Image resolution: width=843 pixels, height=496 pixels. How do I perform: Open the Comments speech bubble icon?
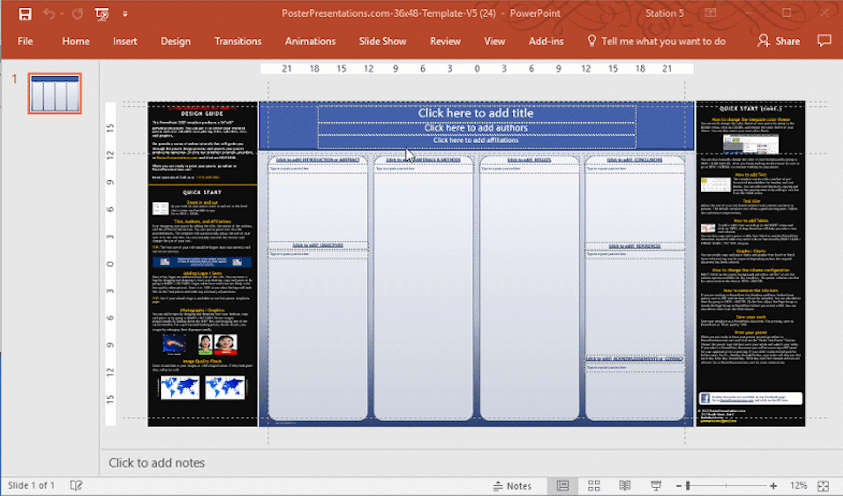[824, 41]
